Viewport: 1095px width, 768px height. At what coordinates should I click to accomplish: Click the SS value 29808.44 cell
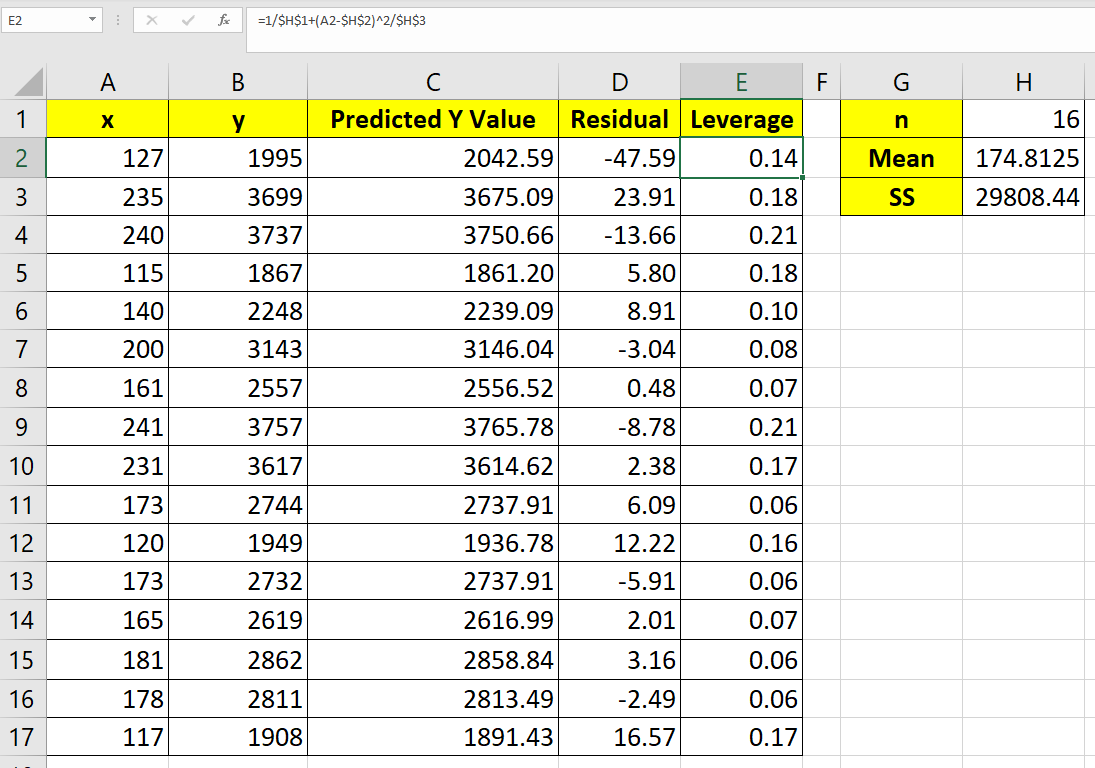[x=1023, y=197]
